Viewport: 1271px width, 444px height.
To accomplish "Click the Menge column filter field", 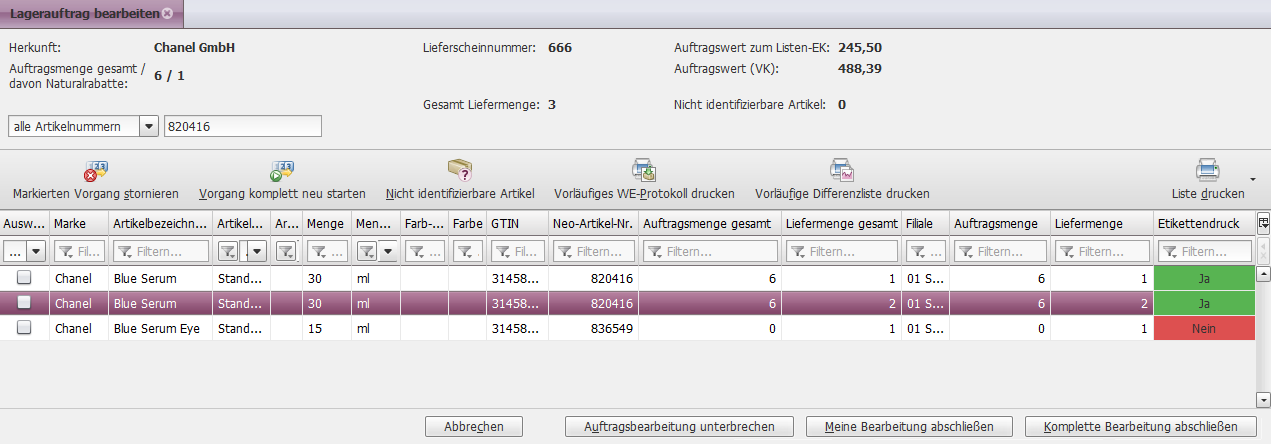I will [x=326, y=251].
